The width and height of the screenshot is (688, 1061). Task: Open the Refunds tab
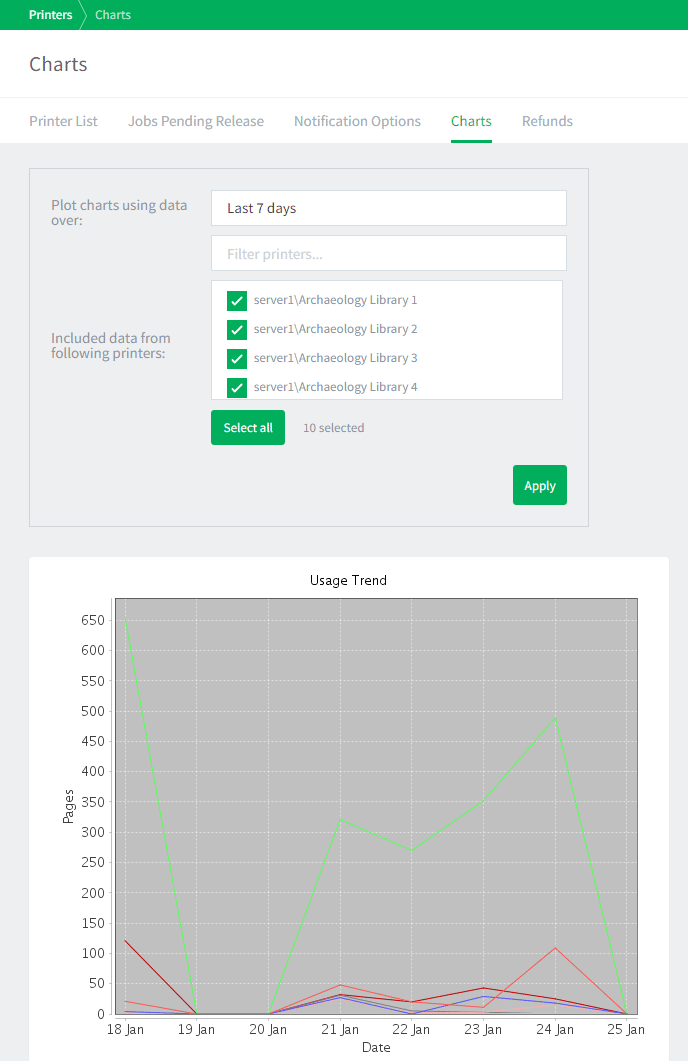[547, 121]
